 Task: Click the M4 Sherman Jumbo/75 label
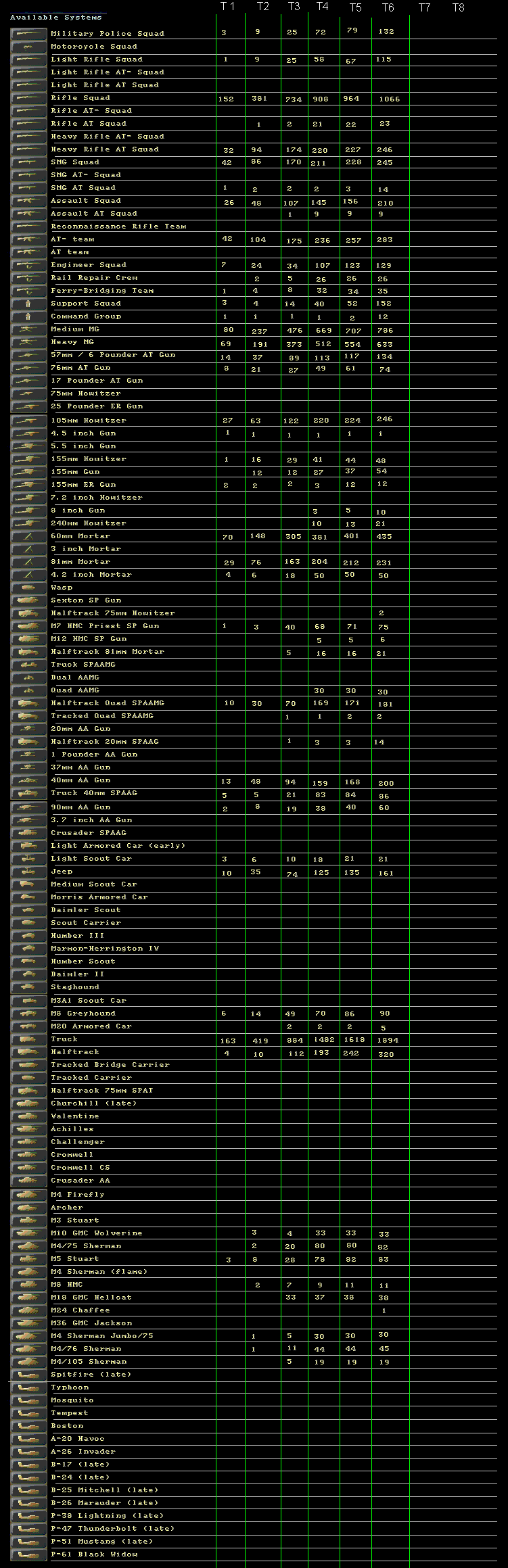pos(102,1335)
